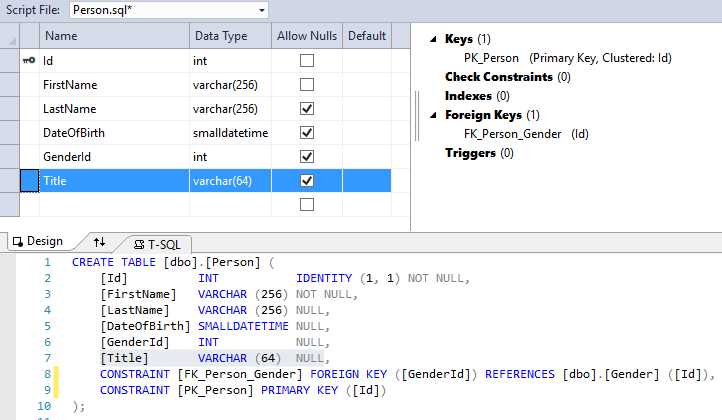Select the Triggers node
The image size is (722, 420).
coord(479,153)
